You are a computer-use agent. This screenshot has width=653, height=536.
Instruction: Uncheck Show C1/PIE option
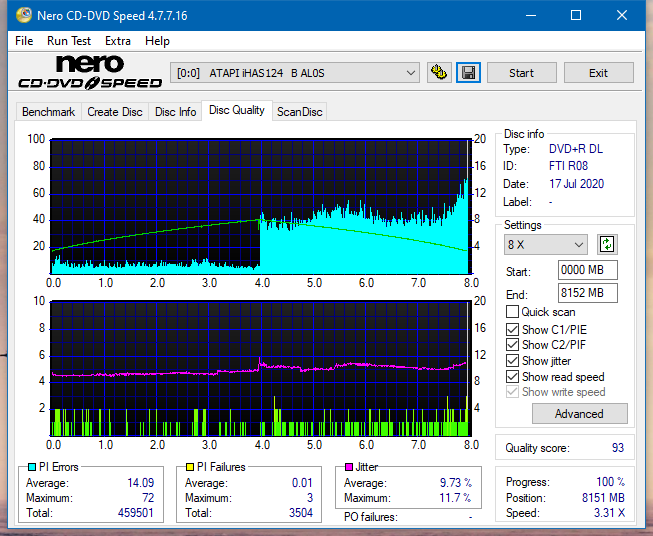pos(512,329)
